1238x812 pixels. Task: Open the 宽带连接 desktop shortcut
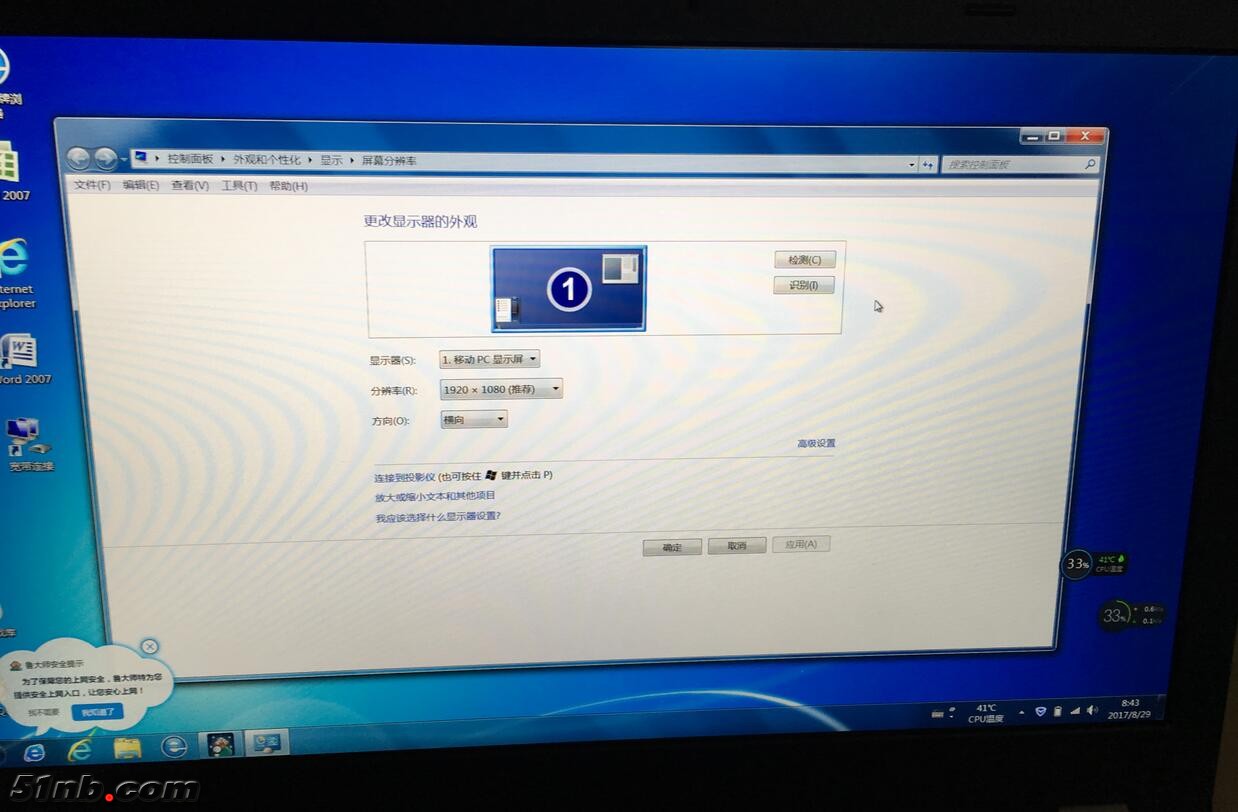[x=30, y=445]
